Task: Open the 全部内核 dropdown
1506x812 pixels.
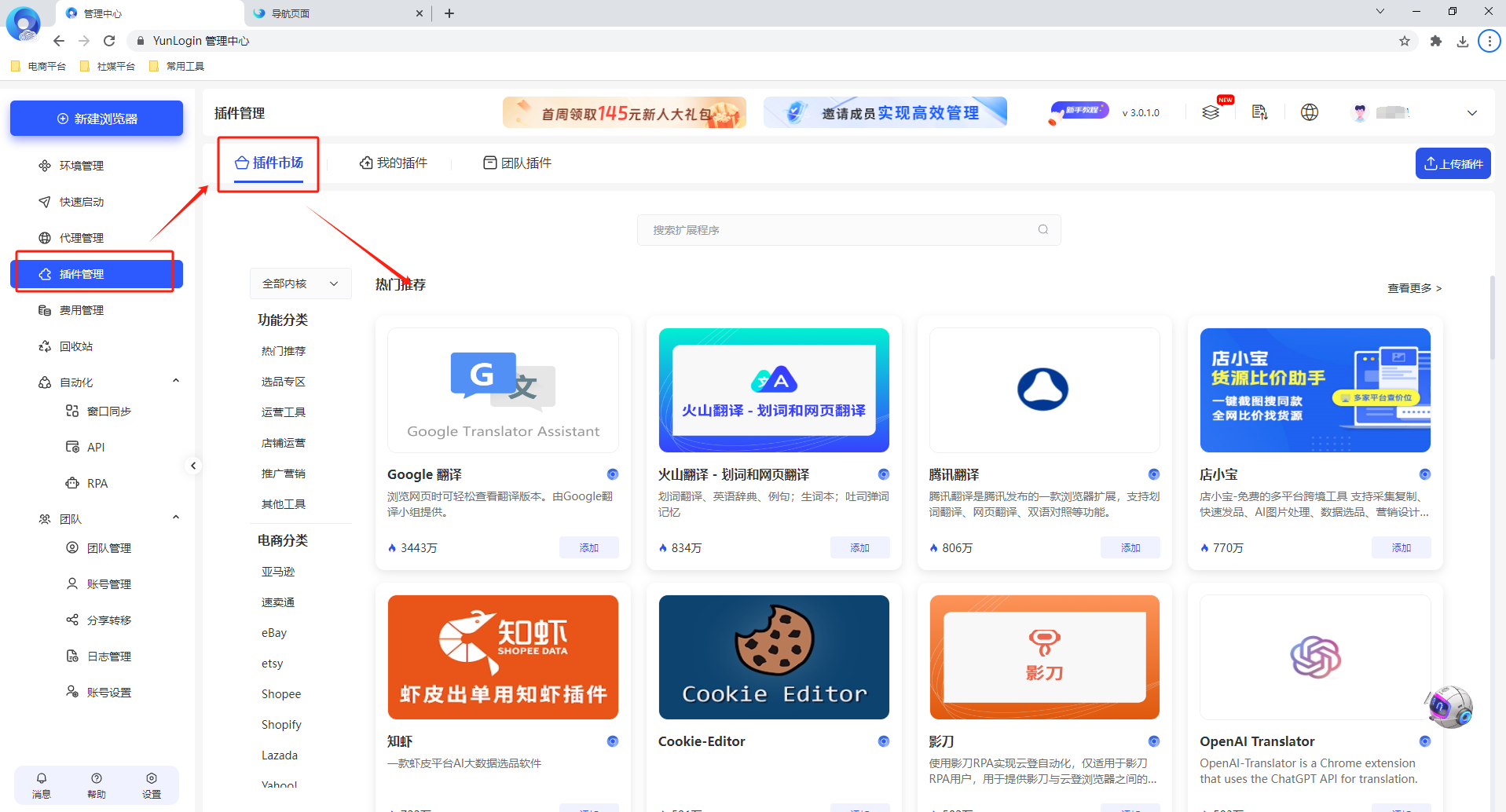Action: 300,283
